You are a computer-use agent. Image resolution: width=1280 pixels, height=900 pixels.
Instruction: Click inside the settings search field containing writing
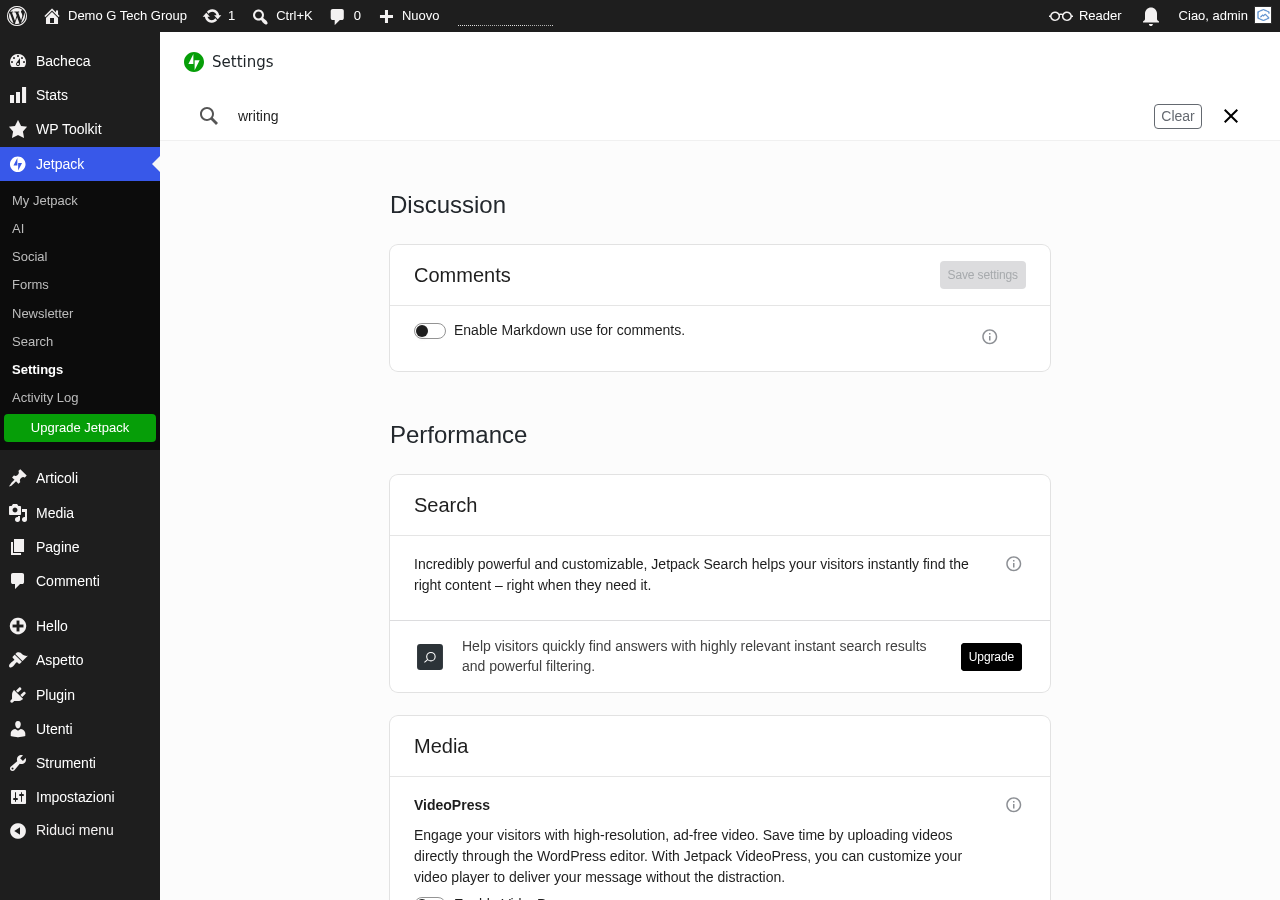point(690,116)
